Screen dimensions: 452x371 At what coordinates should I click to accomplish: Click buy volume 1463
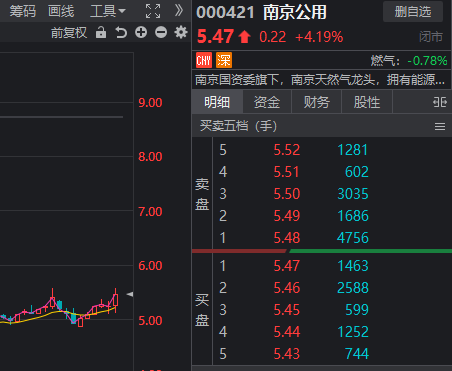[353, 266]
